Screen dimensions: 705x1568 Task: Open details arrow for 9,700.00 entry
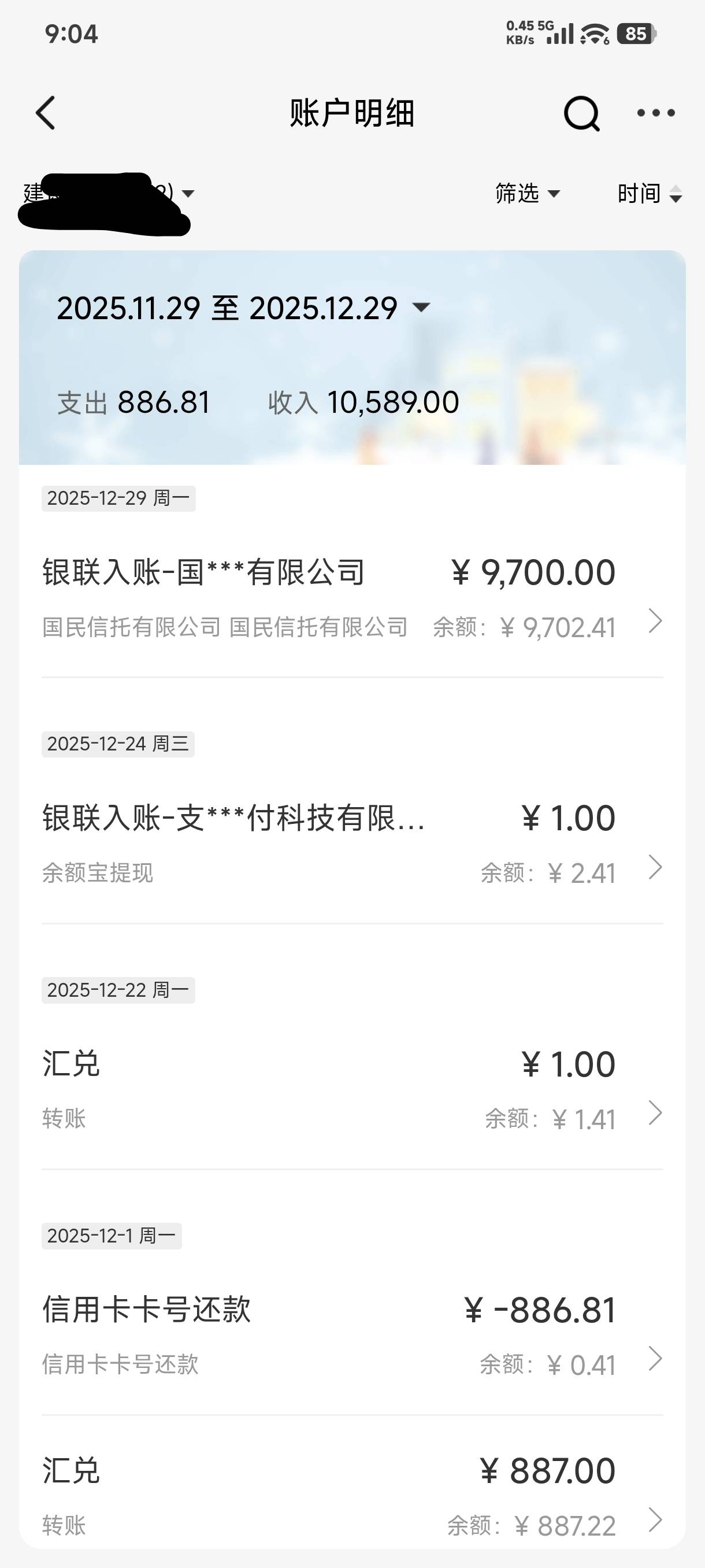[655, 621]
